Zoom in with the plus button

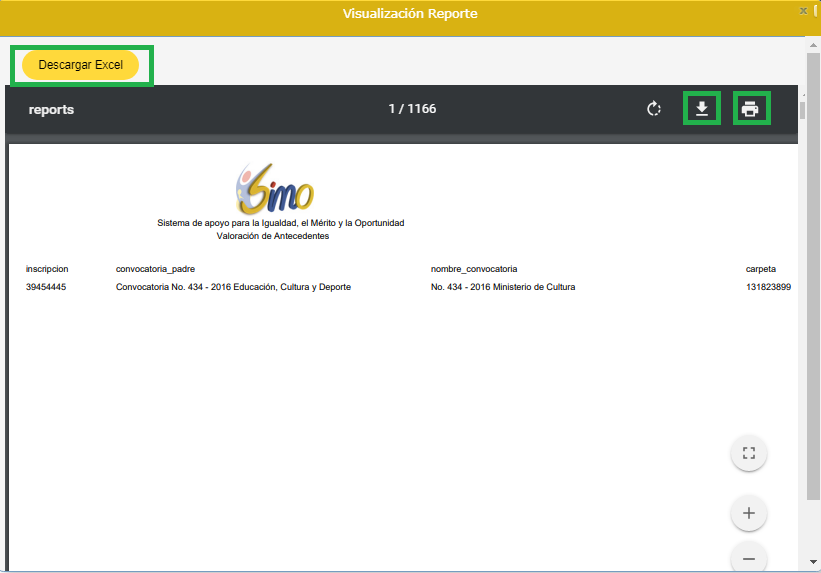[748, 514]
